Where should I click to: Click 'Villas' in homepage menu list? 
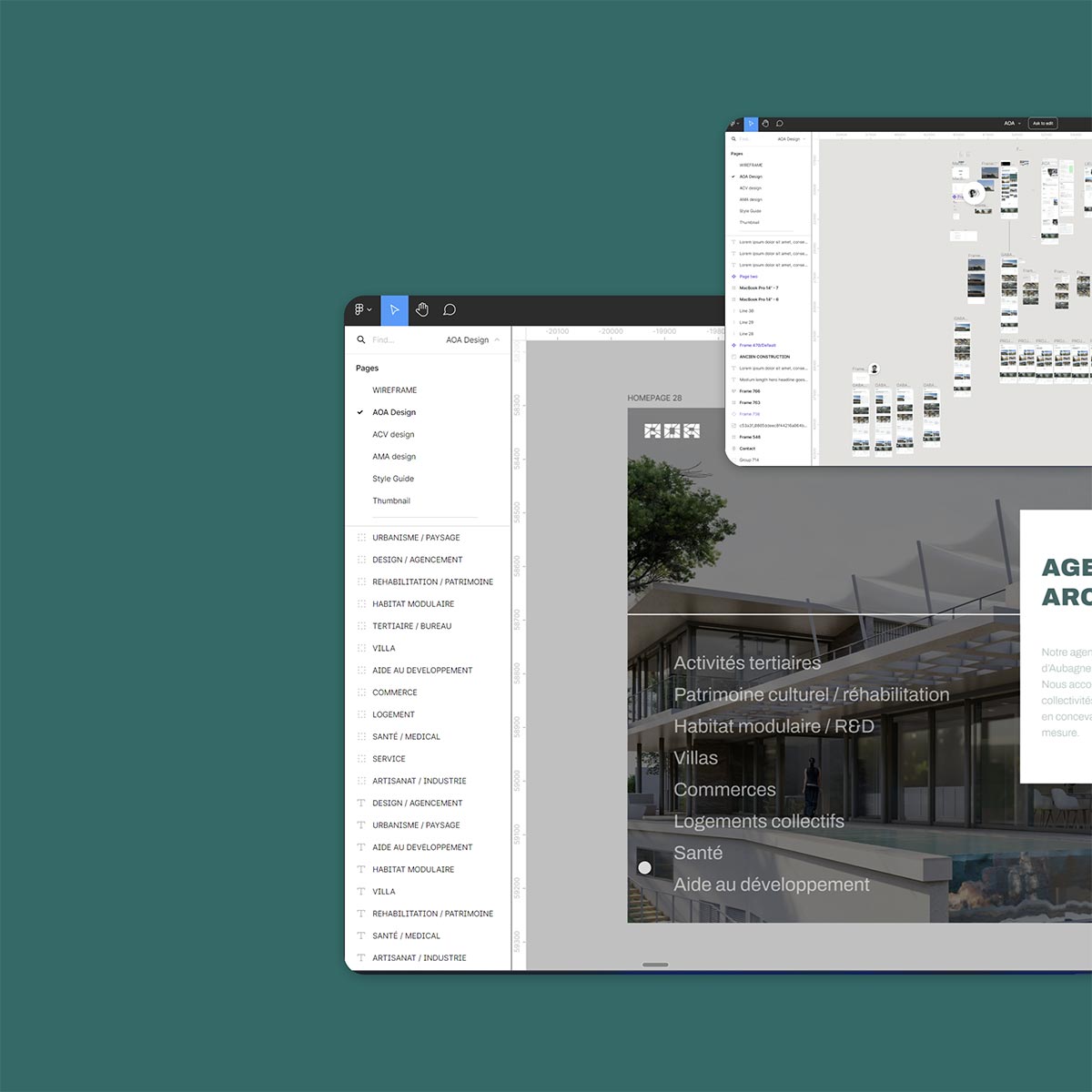point(696,758)
